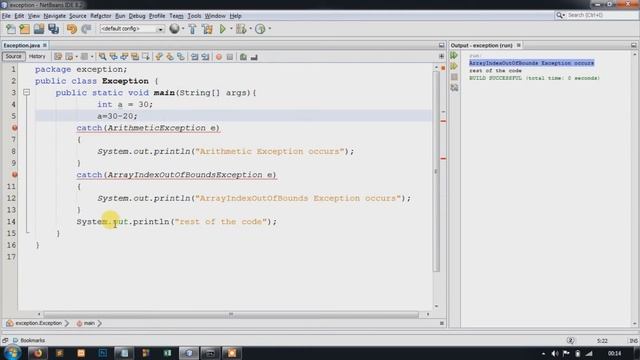Viewport: 640px width, 360px height.
Task: Open the File menu
Action: tap(6, 16)
